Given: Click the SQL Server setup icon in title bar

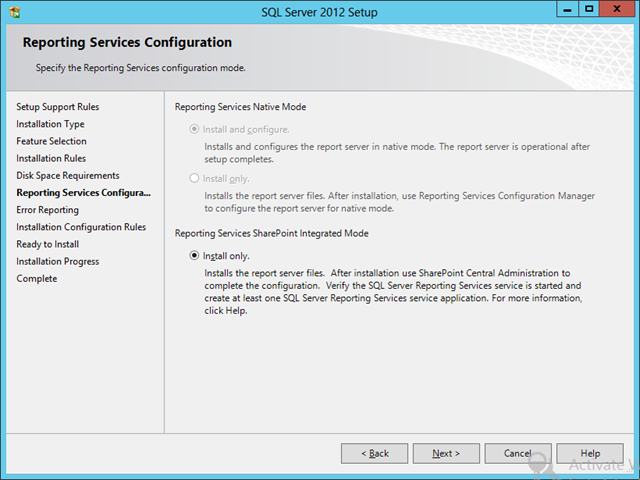Looking at the screenshot, I should coord(15,12).
